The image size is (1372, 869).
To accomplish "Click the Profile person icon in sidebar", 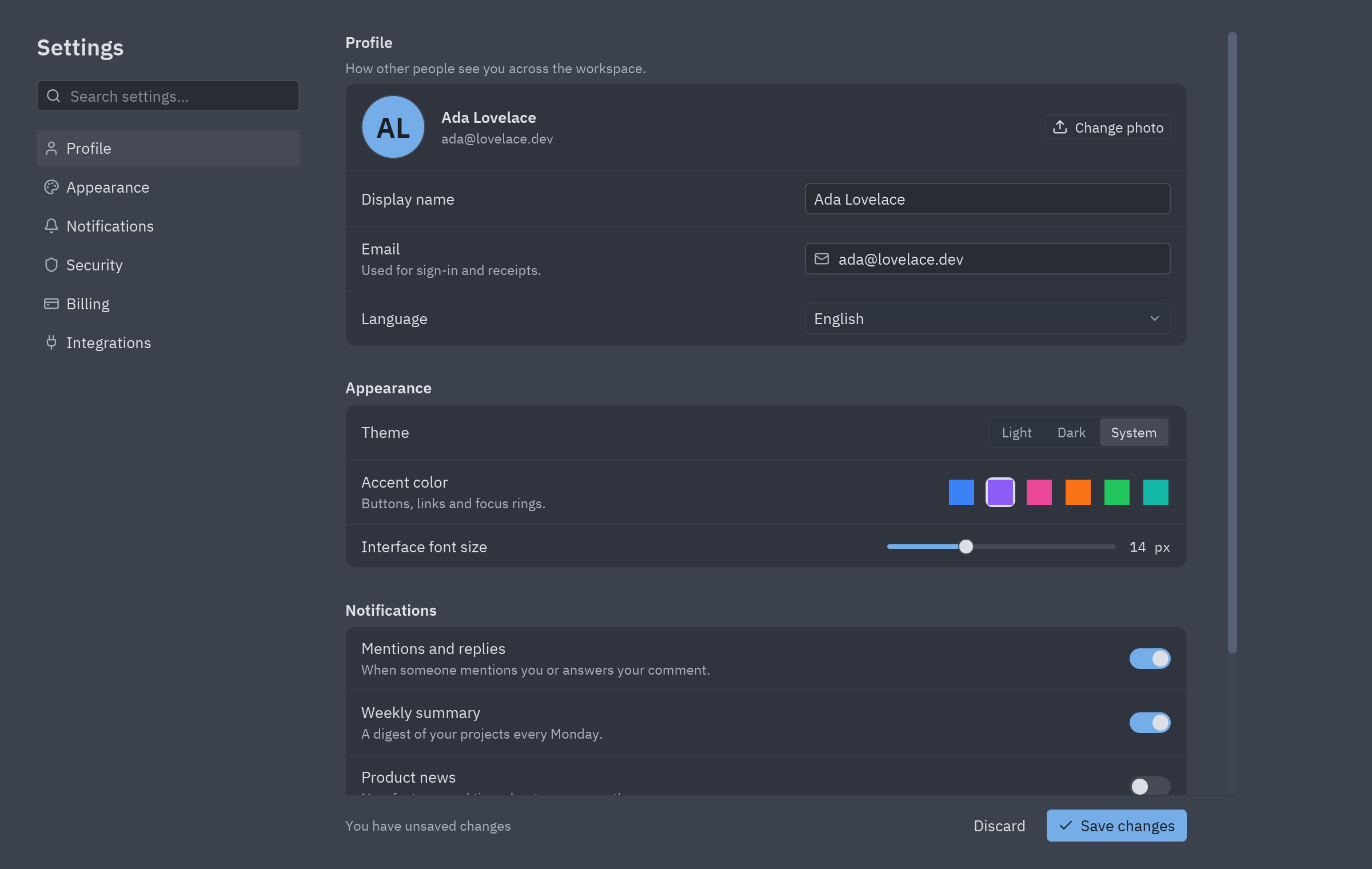I will tap(51, 148).
